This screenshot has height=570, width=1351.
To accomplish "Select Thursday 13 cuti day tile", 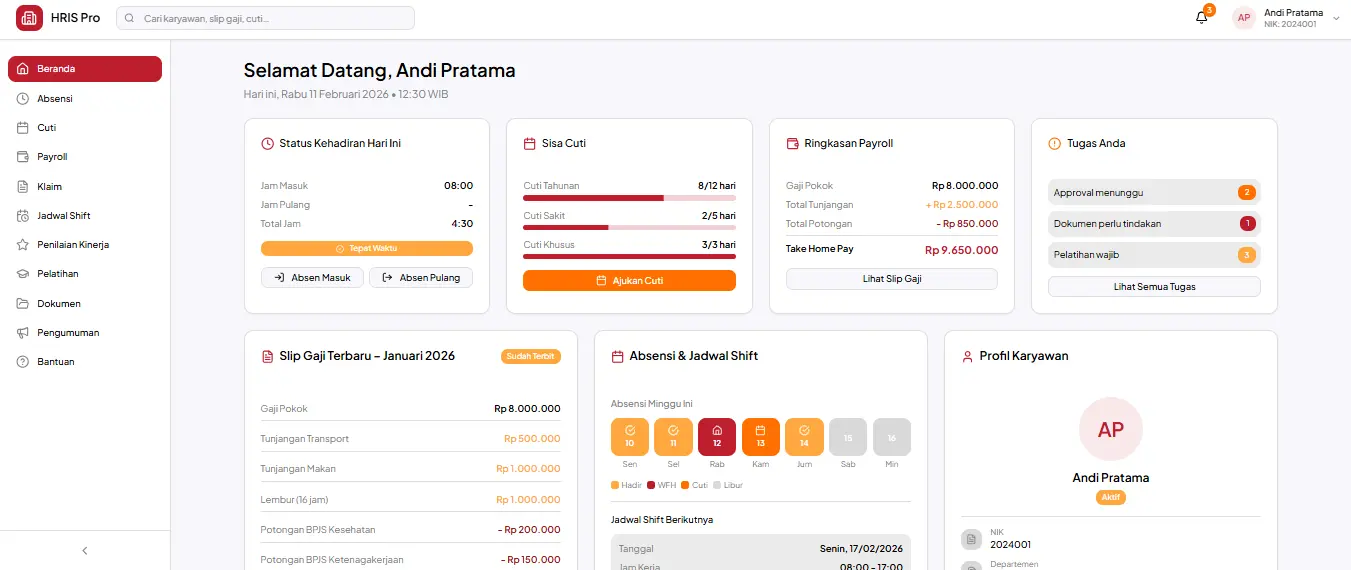I will pyautogui.click(x=760, y=437).
